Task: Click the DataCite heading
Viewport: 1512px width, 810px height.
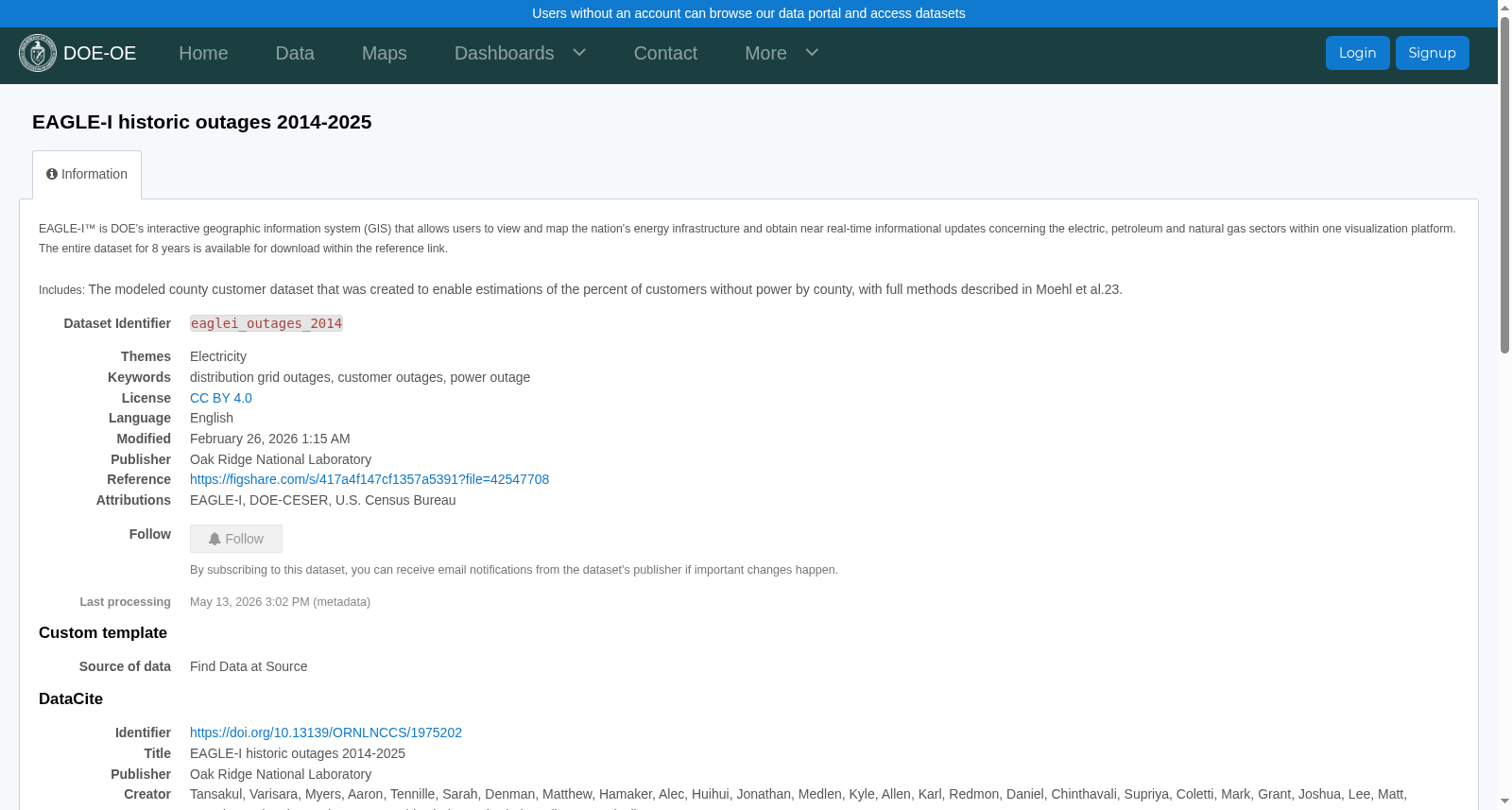Action: coord(71,699)
